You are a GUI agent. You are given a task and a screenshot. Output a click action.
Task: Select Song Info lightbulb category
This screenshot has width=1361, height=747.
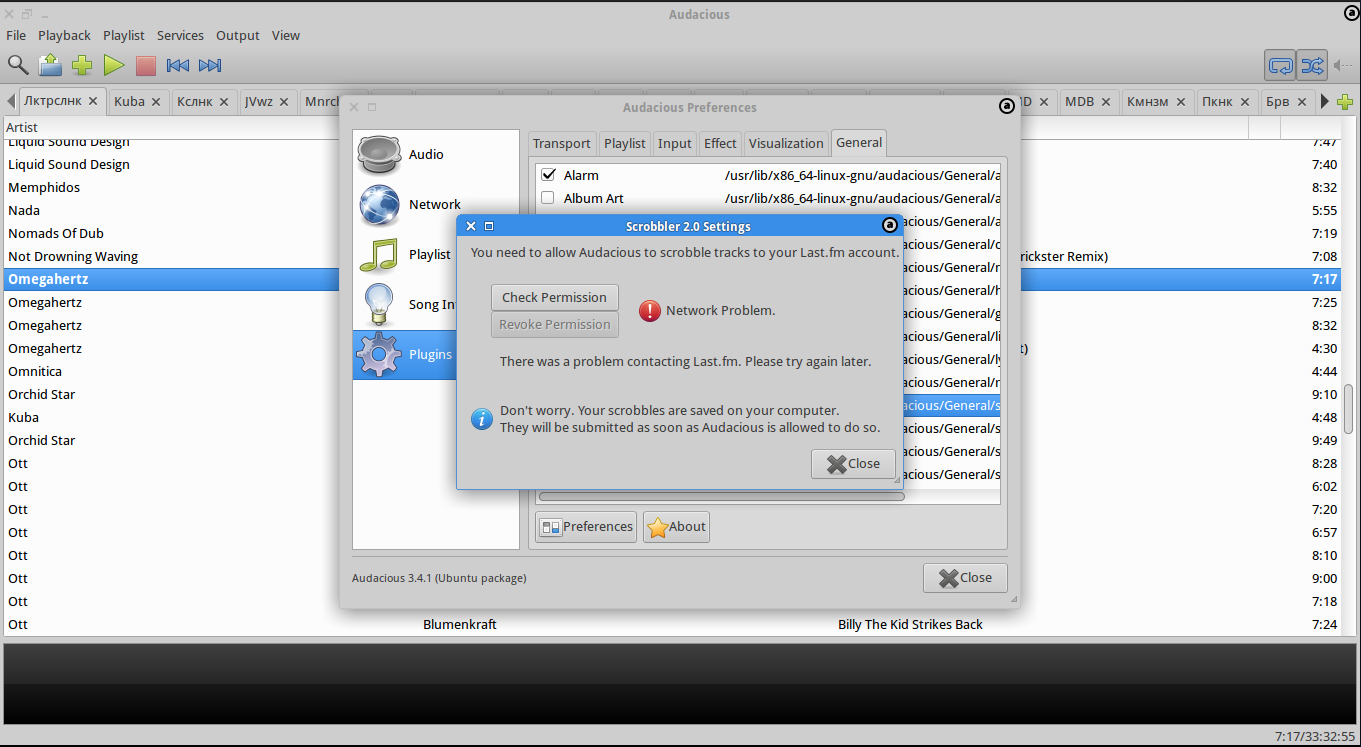[404, 304]
